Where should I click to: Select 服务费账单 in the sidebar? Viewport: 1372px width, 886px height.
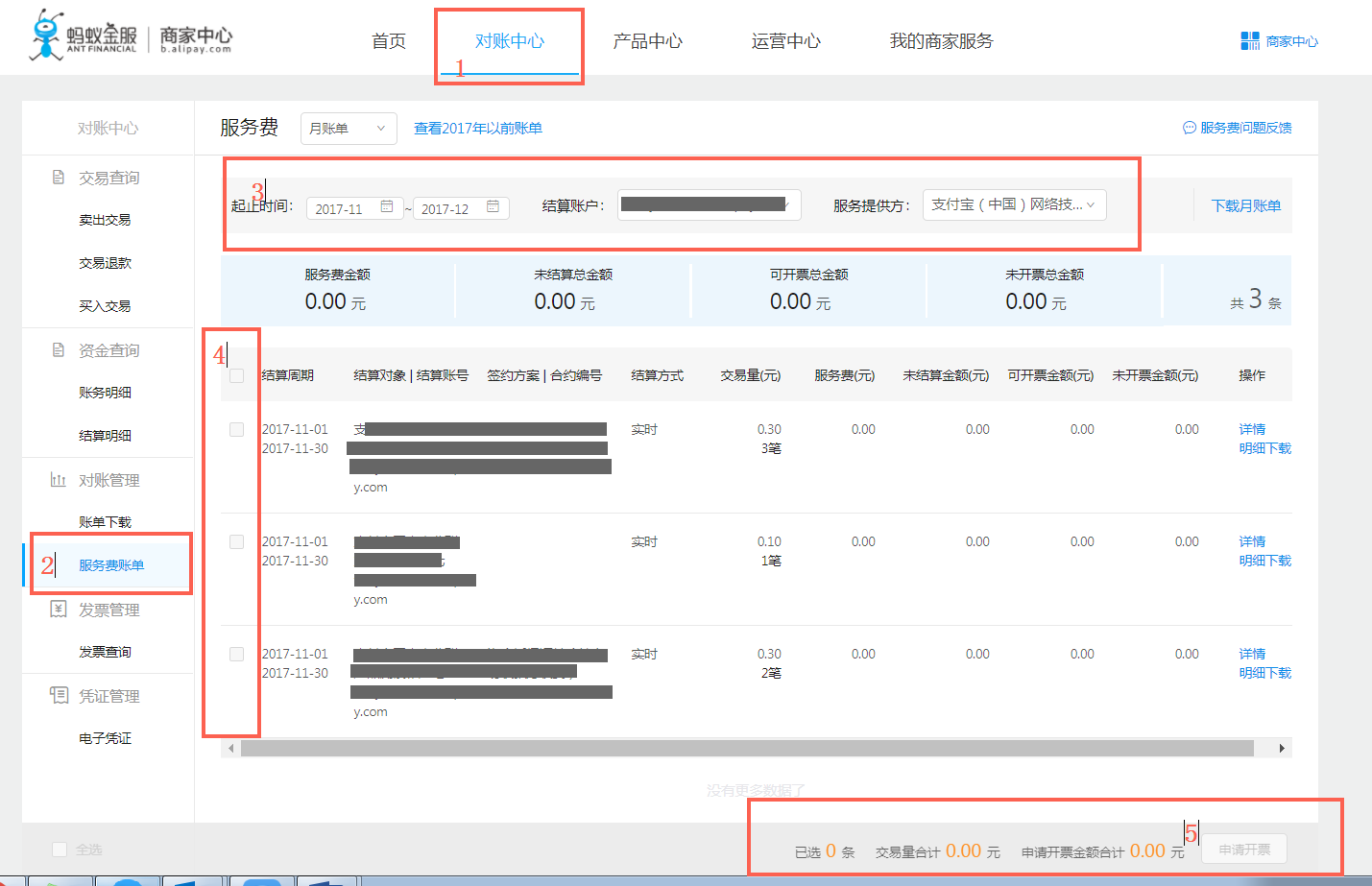pyautogui.click(x=111, y=565)
